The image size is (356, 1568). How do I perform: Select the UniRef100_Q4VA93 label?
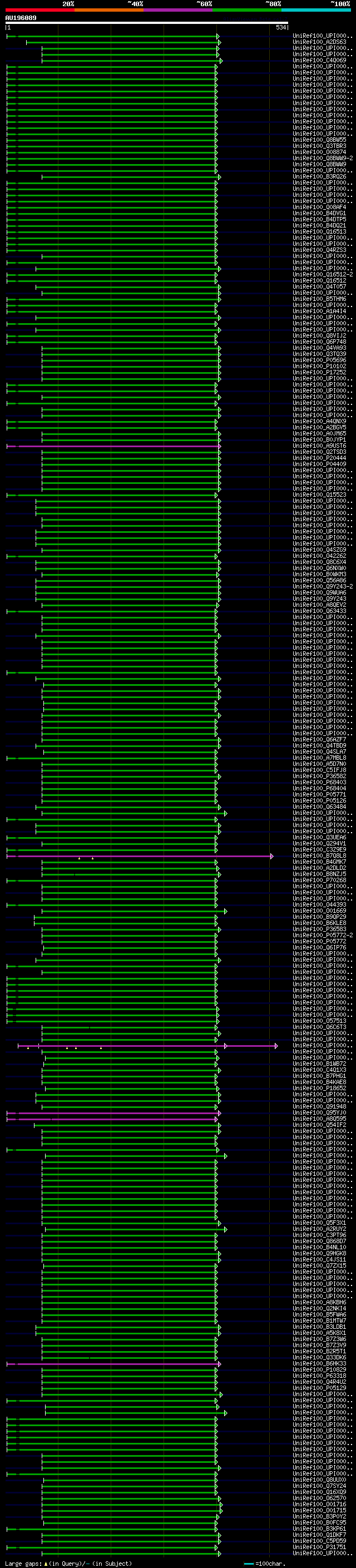pyautogui.click(x=319, y=348)
